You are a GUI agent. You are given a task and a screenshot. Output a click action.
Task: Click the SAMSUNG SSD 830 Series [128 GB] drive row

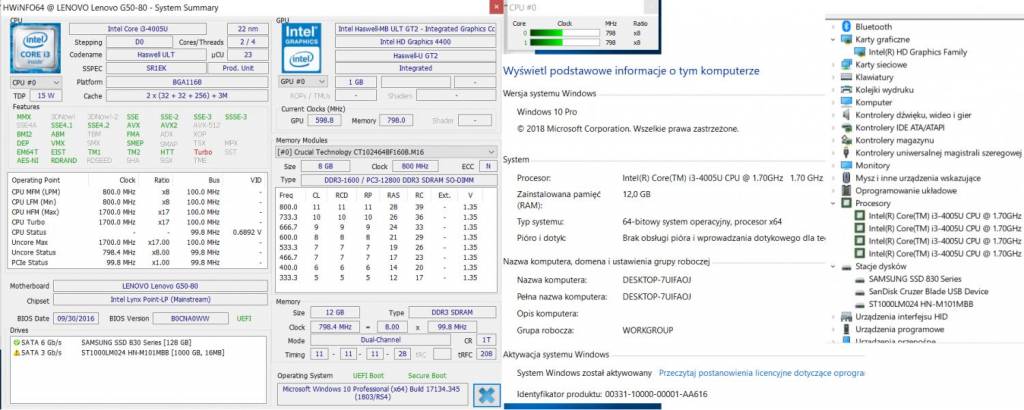136,343
